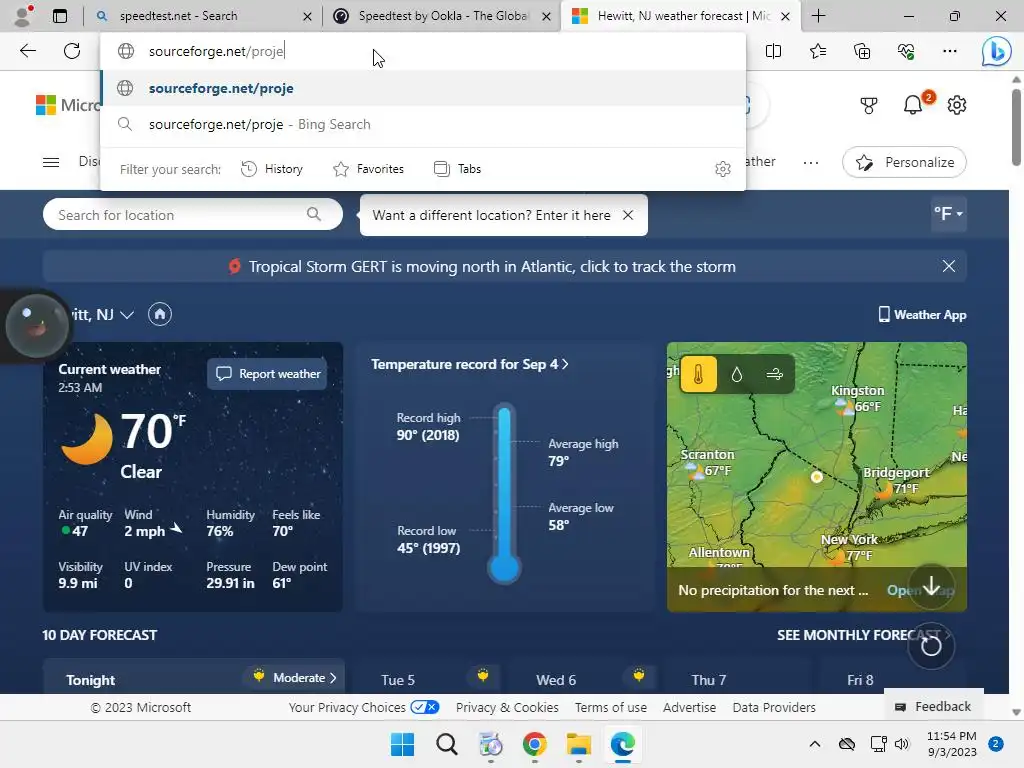Open SEE MONTHLY FORECAST link
1024x768 pixels.
[863, 635]
